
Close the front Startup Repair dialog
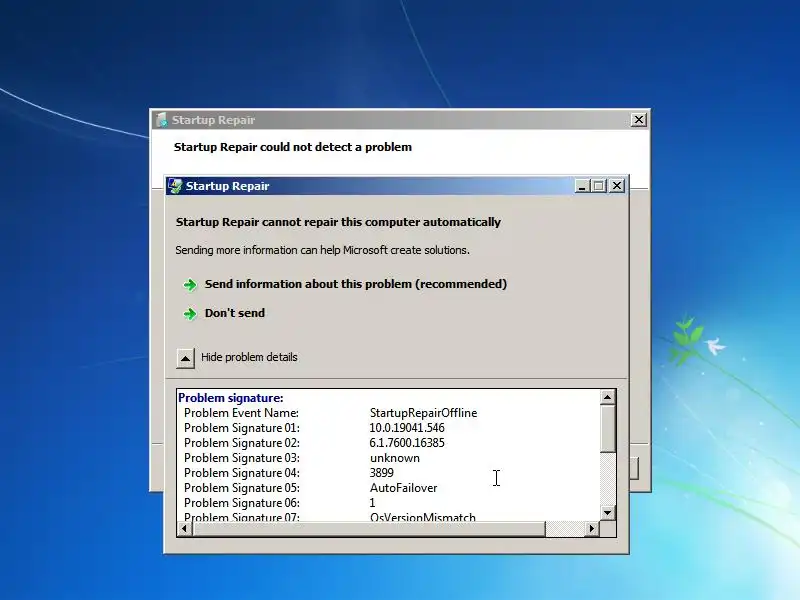pos(617,186)
